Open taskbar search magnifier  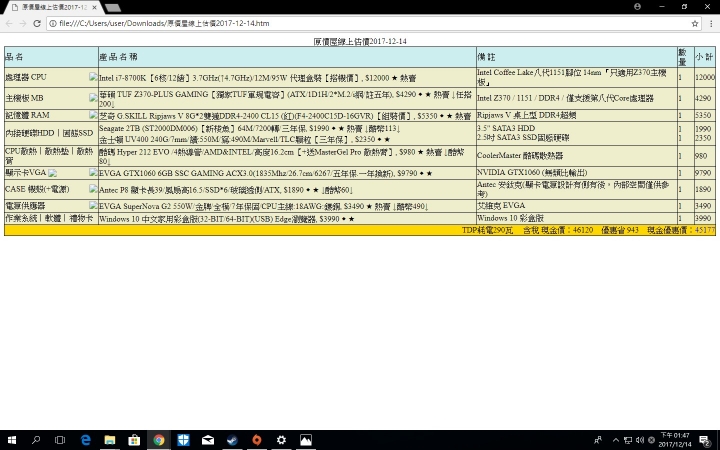(36, 440)
